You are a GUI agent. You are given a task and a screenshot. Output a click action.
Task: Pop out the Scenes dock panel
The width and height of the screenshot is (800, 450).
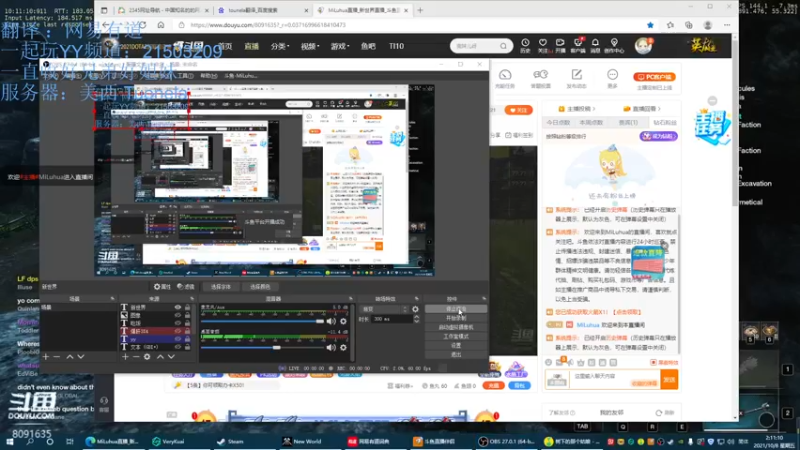(112, 298)
